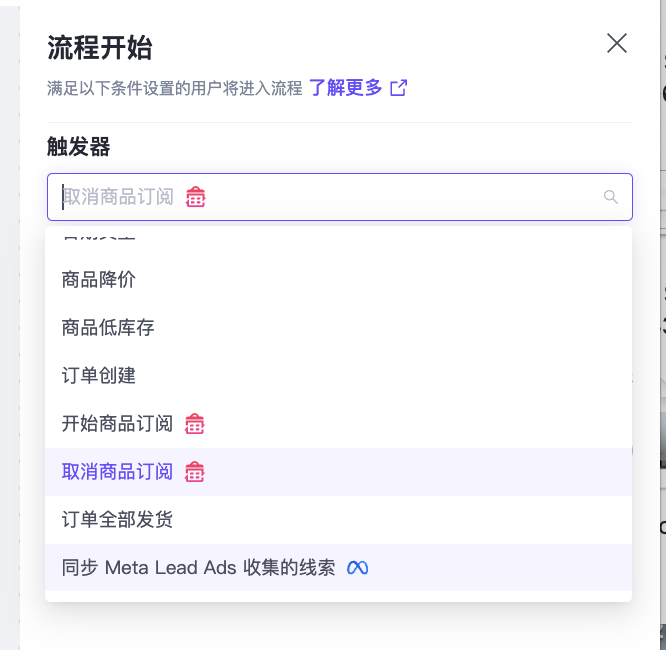Viewport: 666px width, 650px height.
Task: Select the 商品降价 trigger option
Action: pos(99,280)
